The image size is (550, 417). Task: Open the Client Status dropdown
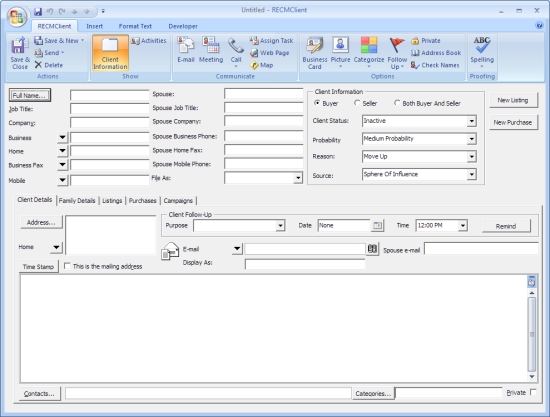tap(471, 121)
